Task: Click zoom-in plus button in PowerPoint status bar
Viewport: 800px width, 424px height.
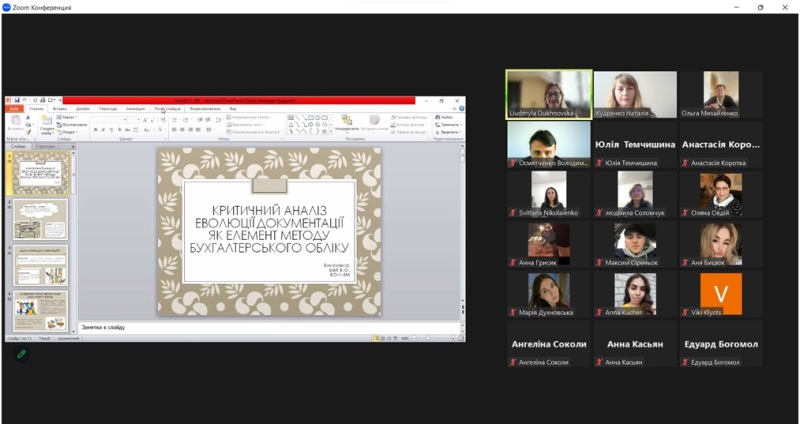Action: pos(453,338)
